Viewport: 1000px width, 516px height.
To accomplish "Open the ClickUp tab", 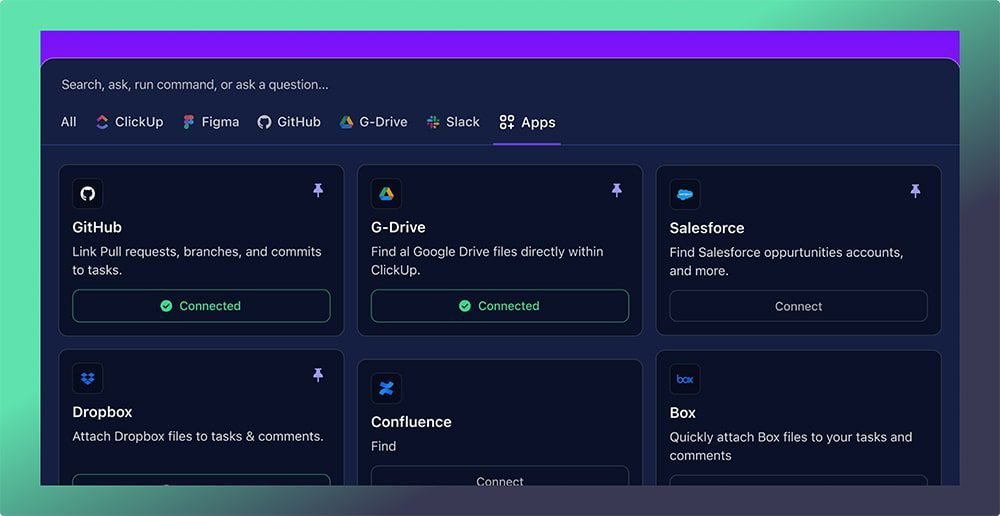I will tap(129, 122).
